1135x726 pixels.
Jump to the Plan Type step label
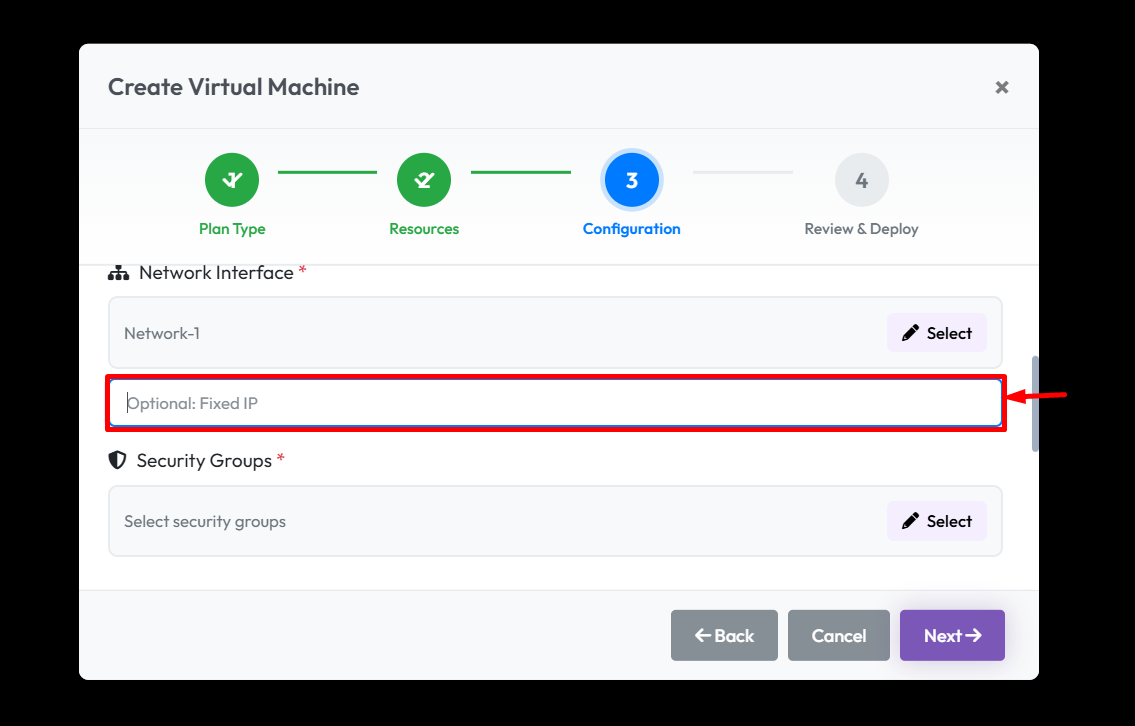pyautogui.click(x=232, y=229)
